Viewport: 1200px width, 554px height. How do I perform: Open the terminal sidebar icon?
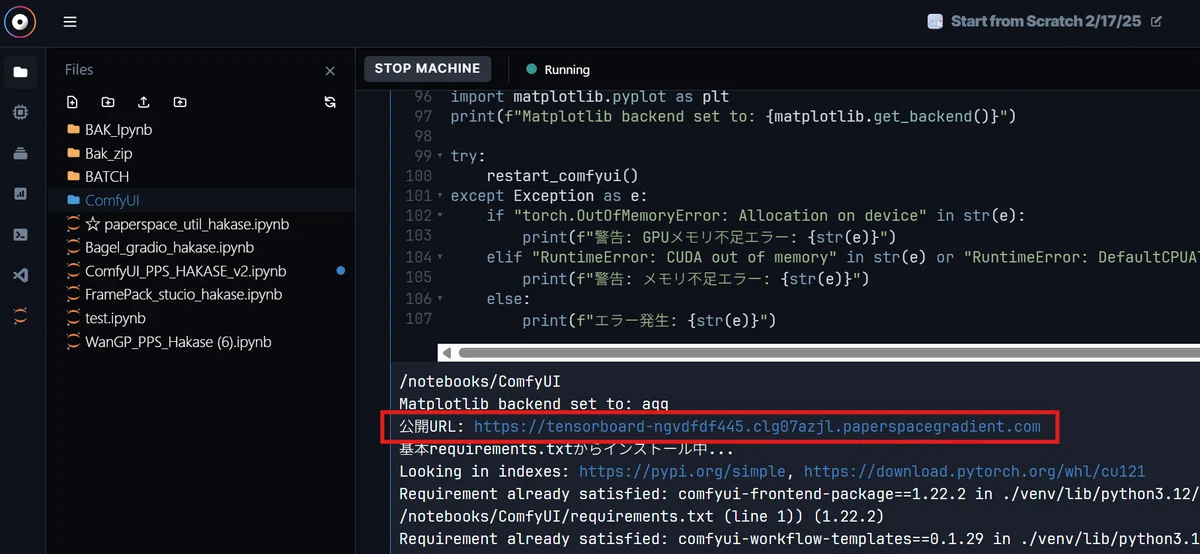[21, 234]
